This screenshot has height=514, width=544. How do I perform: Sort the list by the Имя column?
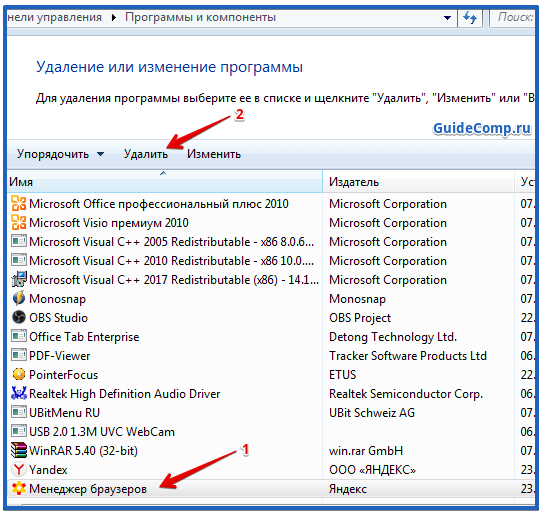[x=164, y=182]
